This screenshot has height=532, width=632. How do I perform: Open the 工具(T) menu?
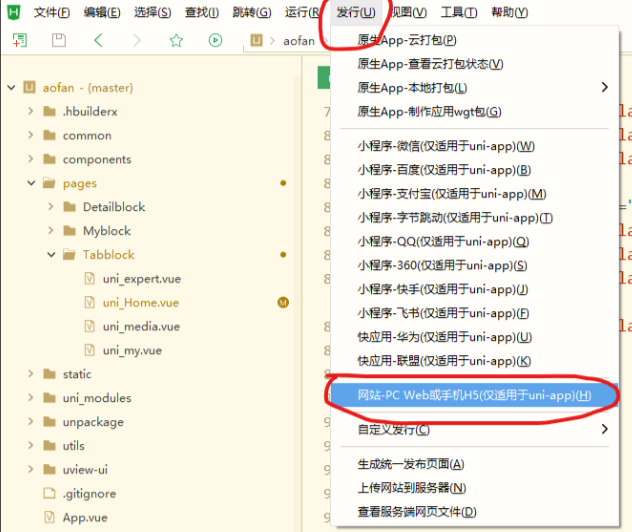click(459, 12)
